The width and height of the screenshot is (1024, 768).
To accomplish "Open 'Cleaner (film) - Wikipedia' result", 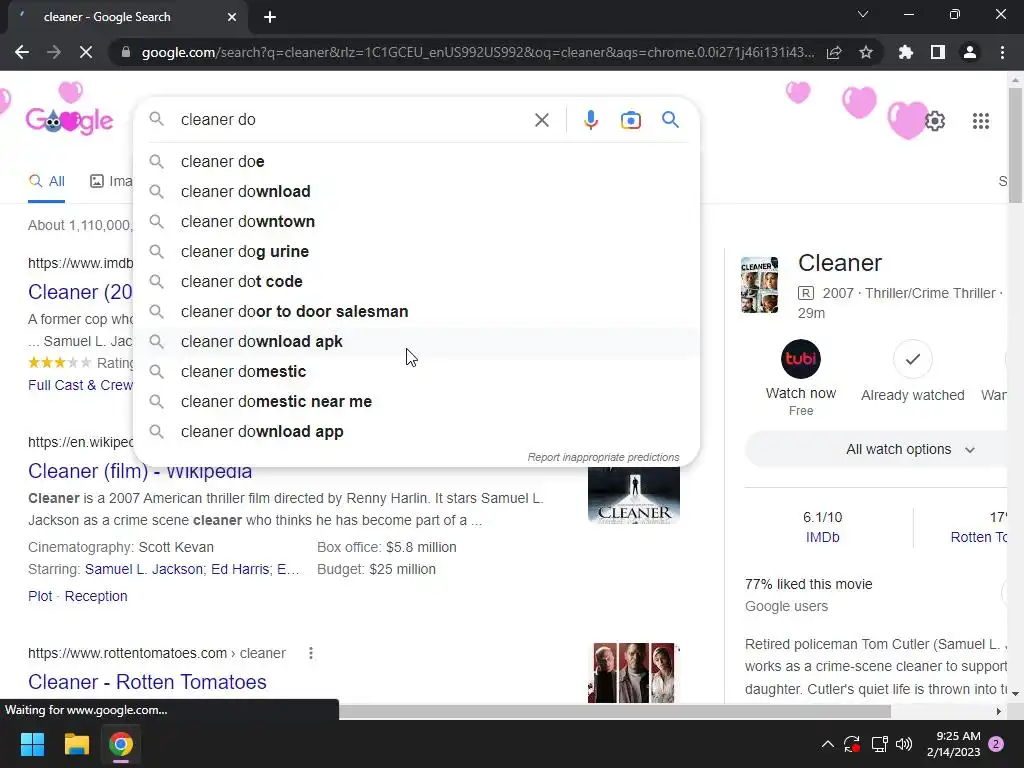I will tap(140, 471).
